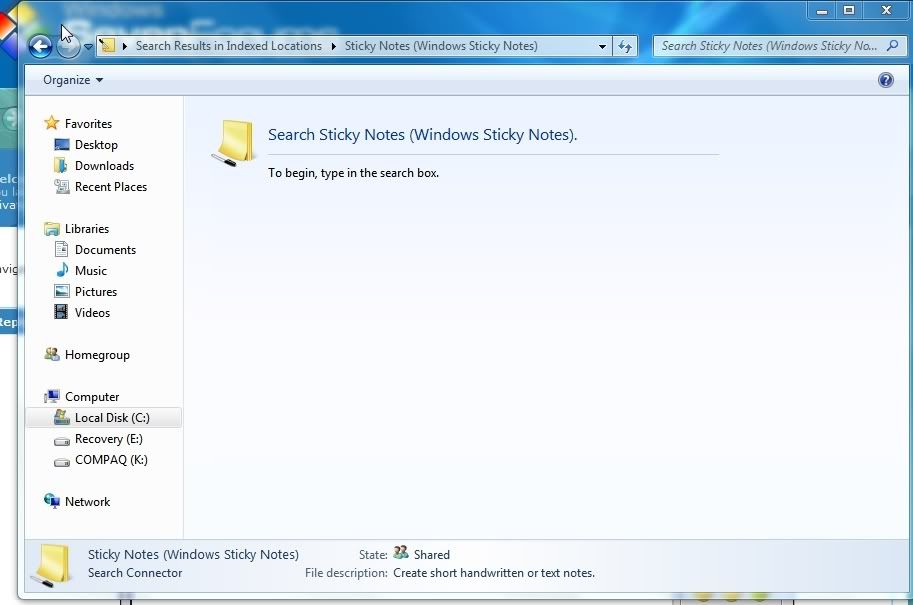
Task: Open the recent pages dropdown arrow
Action: tap(88, 47)
